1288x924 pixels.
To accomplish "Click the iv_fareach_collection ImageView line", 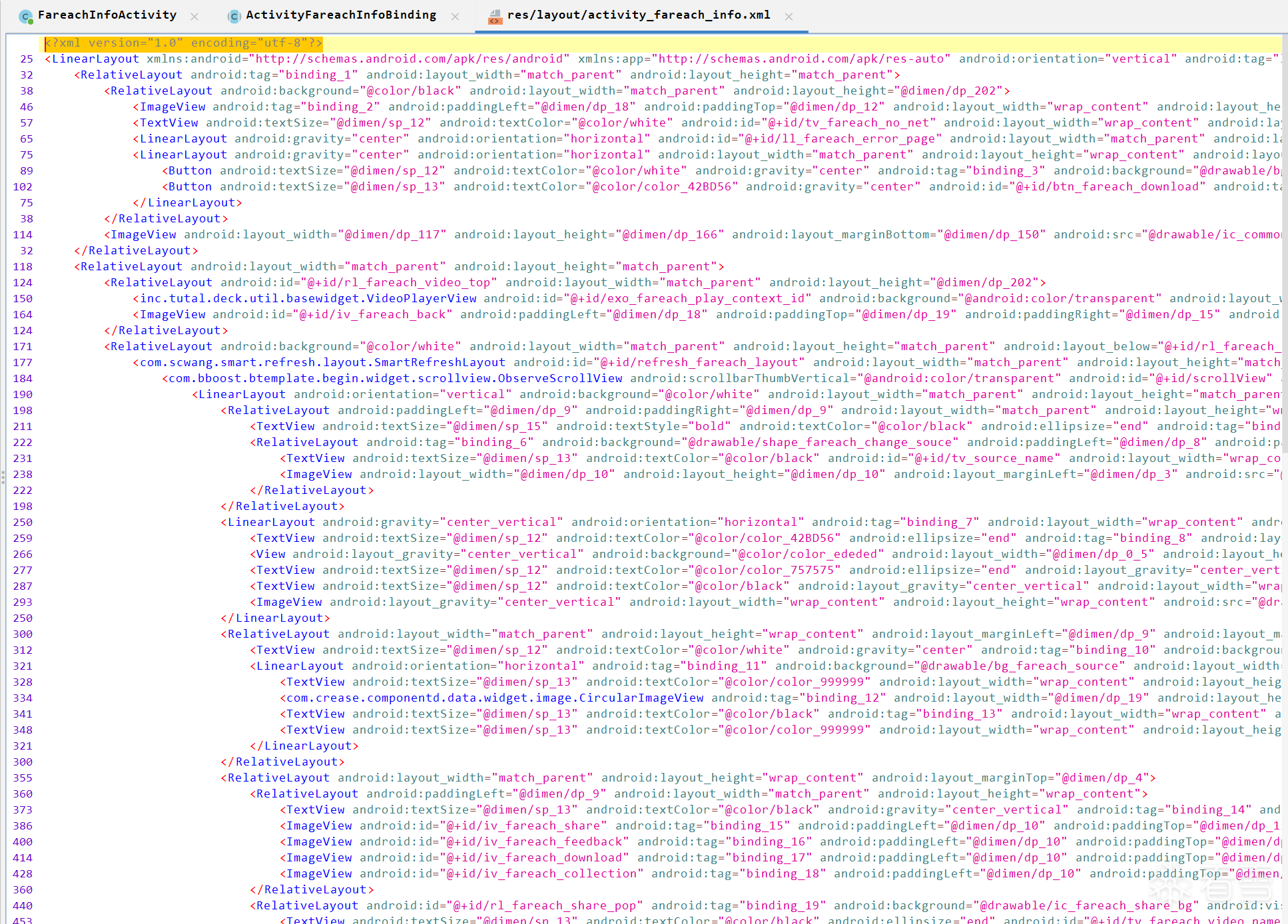I will point(781,874).
